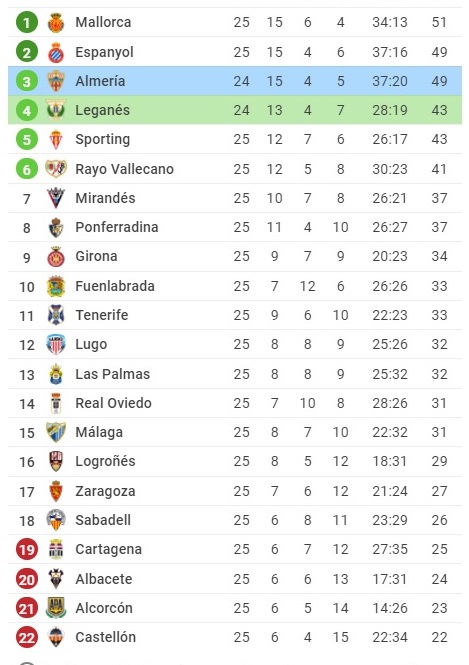This screenshot has width=469, height=665.
Task: Click the Mirandés team badge
Action: tap(56, 198)
